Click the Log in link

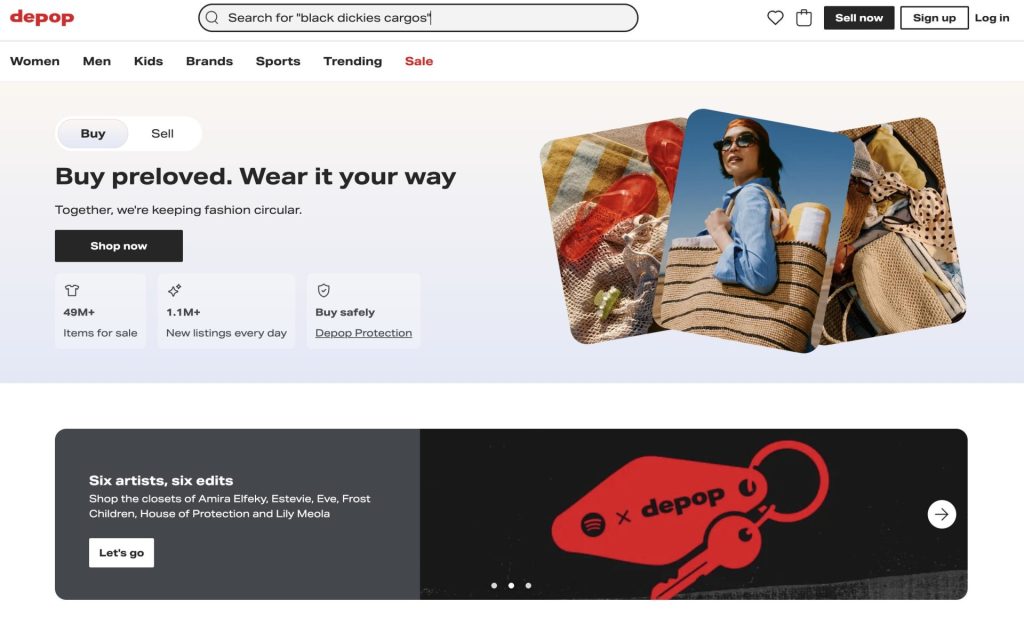[991, 18]
